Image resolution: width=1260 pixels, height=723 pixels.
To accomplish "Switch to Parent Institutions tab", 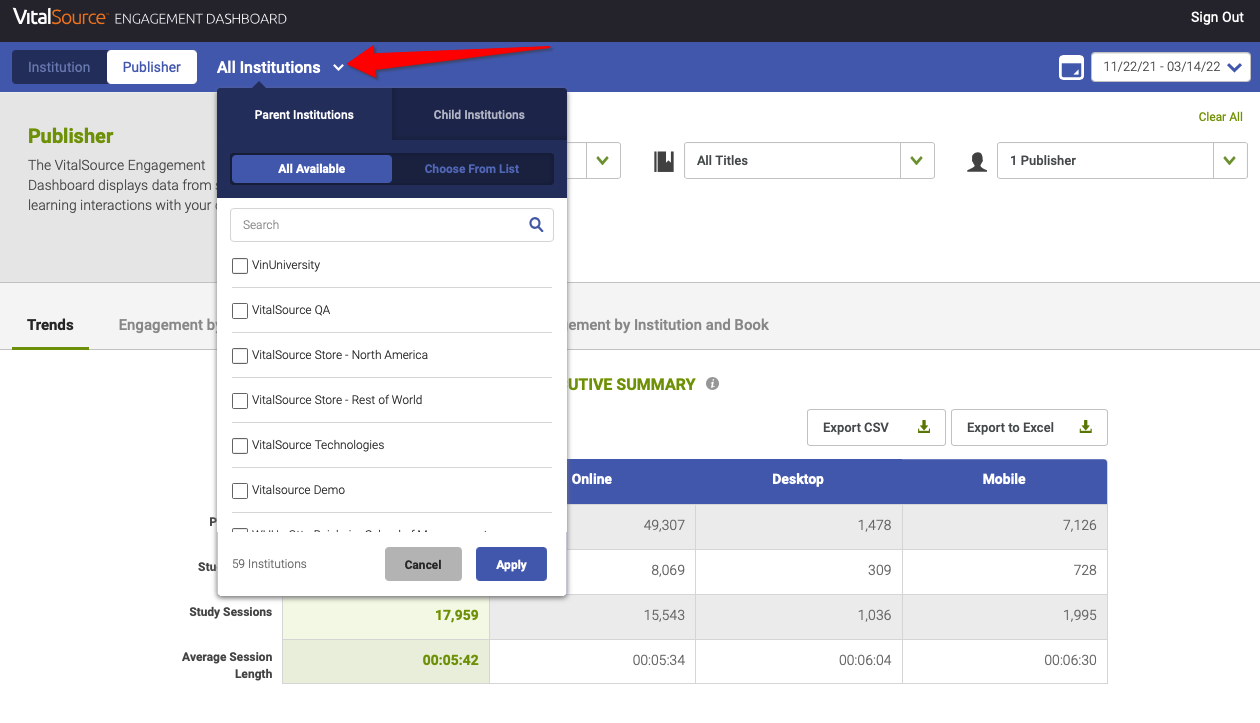I will [x=304, y=115].
